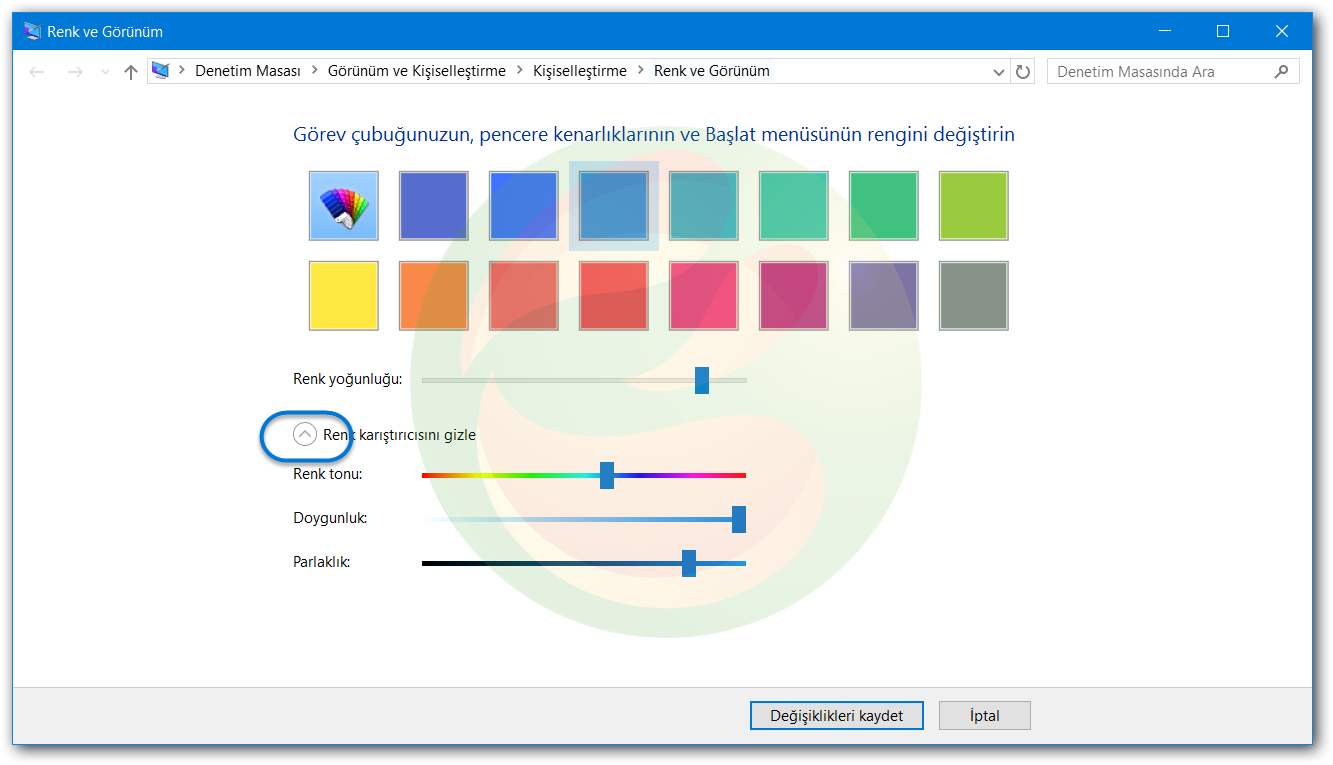The height and width of the screenshot is (765, 1333).
Task: Click the Control Panel icon in breadcrumb
Action: coord(160,70)
